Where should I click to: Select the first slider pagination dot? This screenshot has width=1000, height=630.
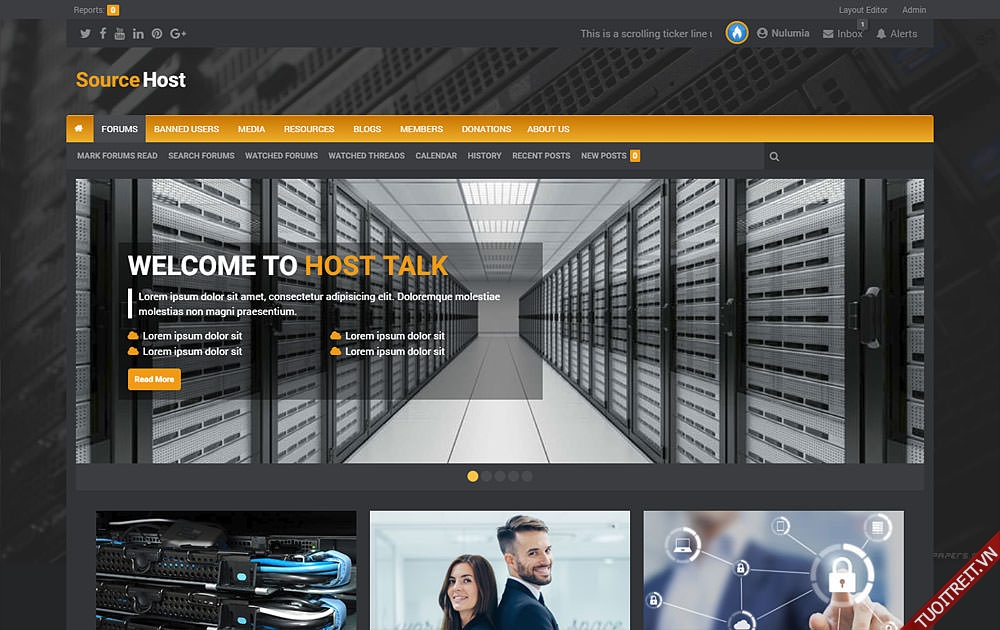coord(473,476)
